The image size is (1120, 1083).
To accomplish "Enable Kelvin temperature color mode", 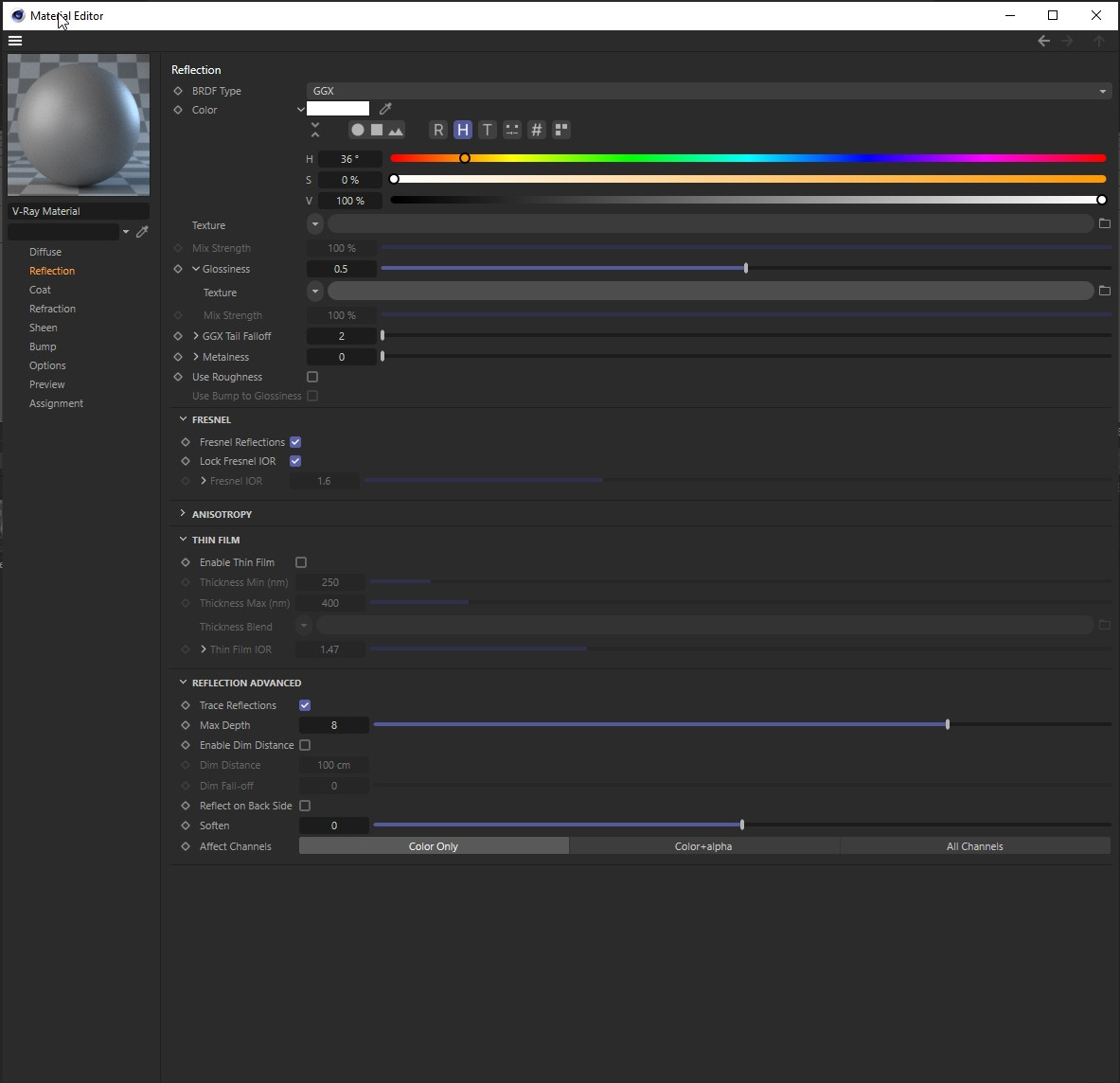I will pyautogui.click(x=488, y=130).
